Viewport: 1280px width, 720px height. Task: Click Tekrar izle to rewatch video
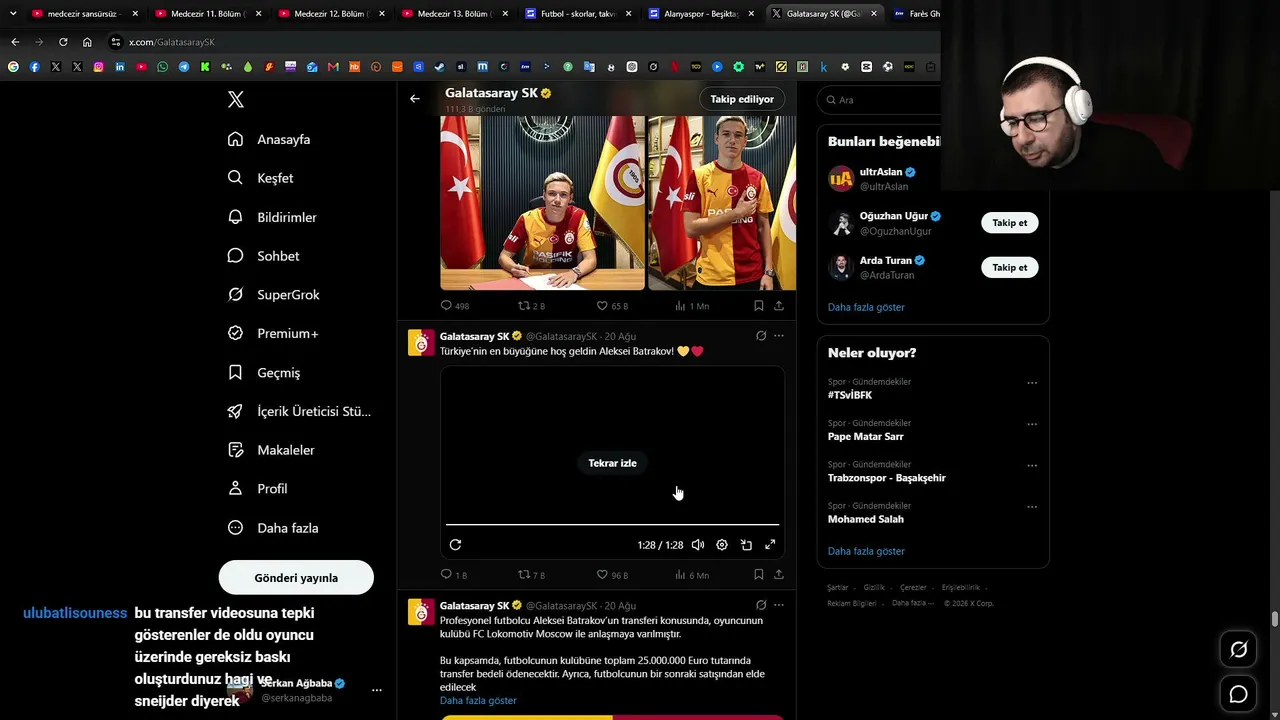(612, 463)
